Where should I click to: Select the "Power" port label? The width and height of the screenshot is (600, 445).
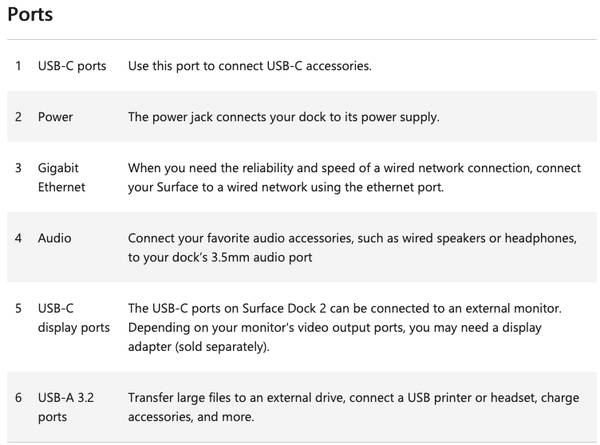pyautogui.click(x=55, y=117)
